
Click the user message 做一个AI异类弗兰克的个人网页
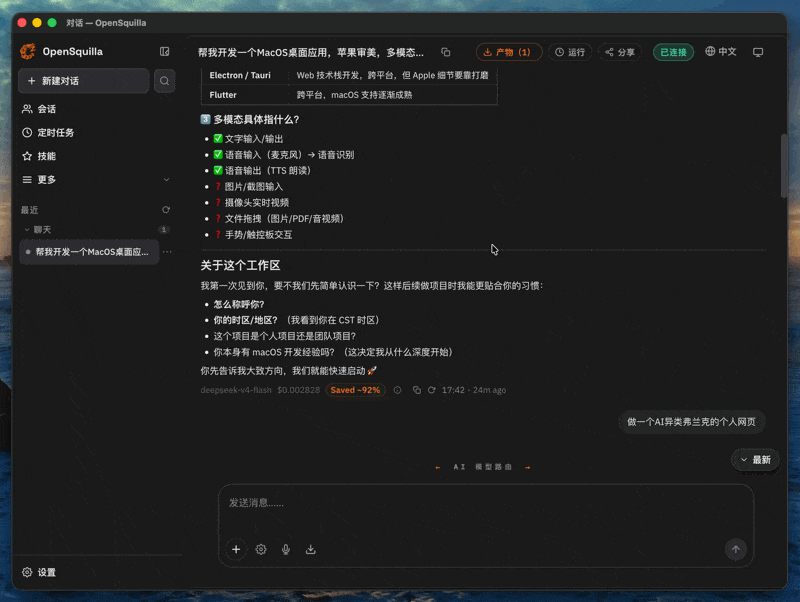(x=691, y=422)
